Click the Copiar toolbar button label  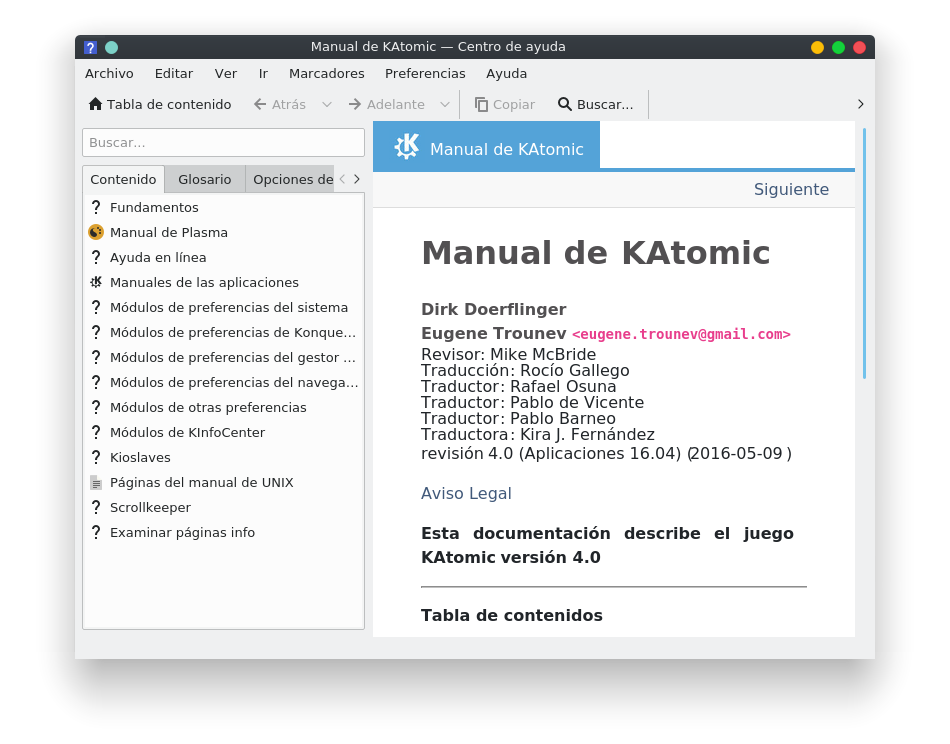[514, 104]
